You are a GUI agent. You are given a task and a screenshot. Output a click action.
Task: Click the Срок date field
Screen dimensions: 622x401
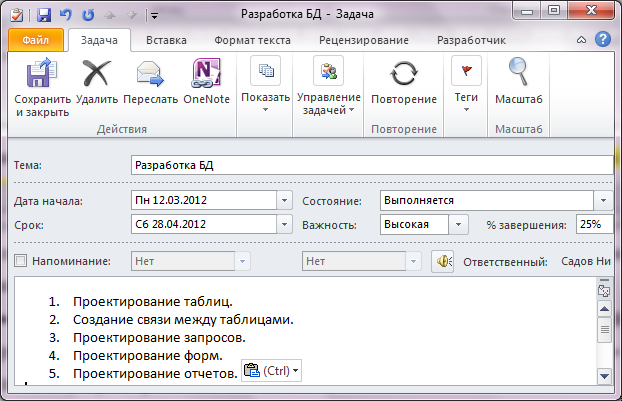click(x=204, y=224)
